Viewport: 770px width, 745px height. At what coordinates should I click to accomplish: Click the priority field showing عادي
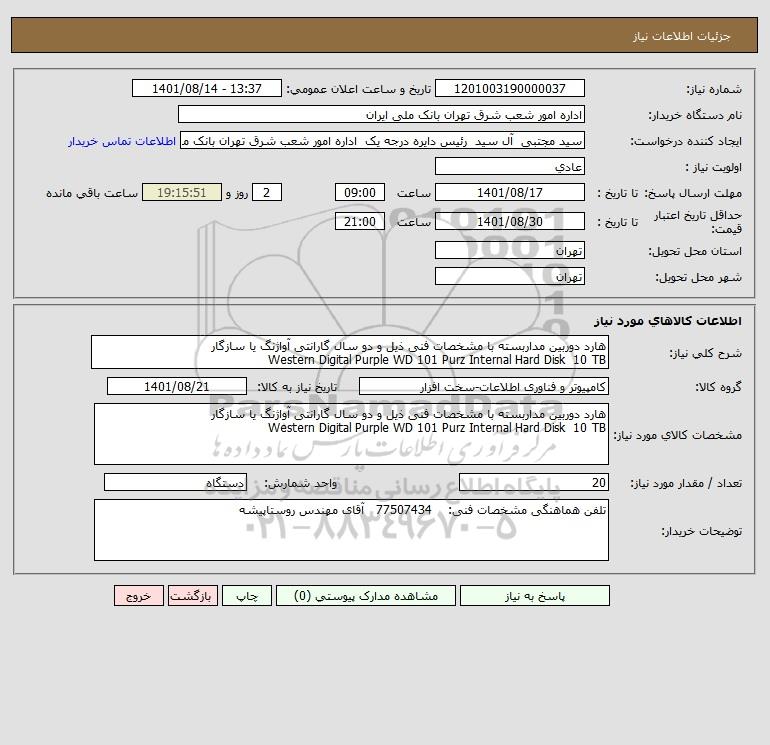[510, 166]
